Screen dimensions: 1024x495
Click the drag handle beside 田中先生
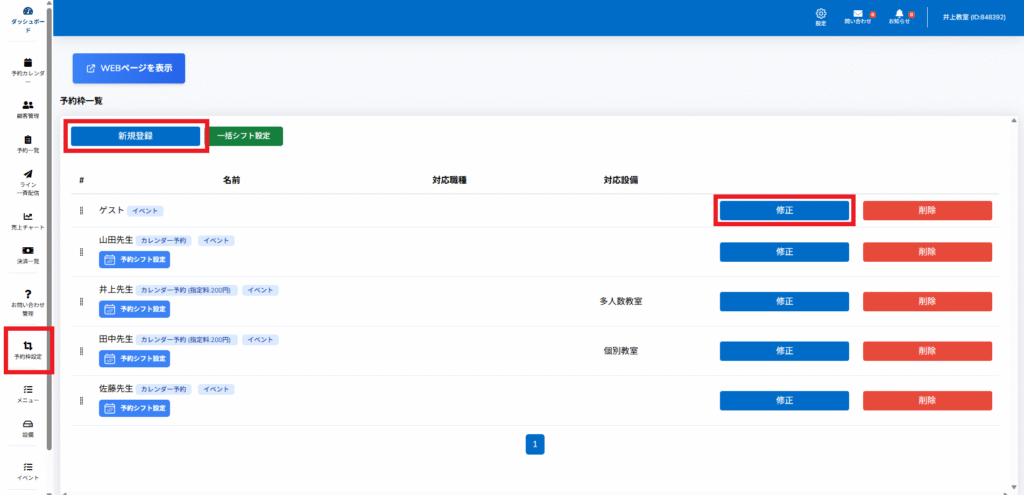coord(82,352)
